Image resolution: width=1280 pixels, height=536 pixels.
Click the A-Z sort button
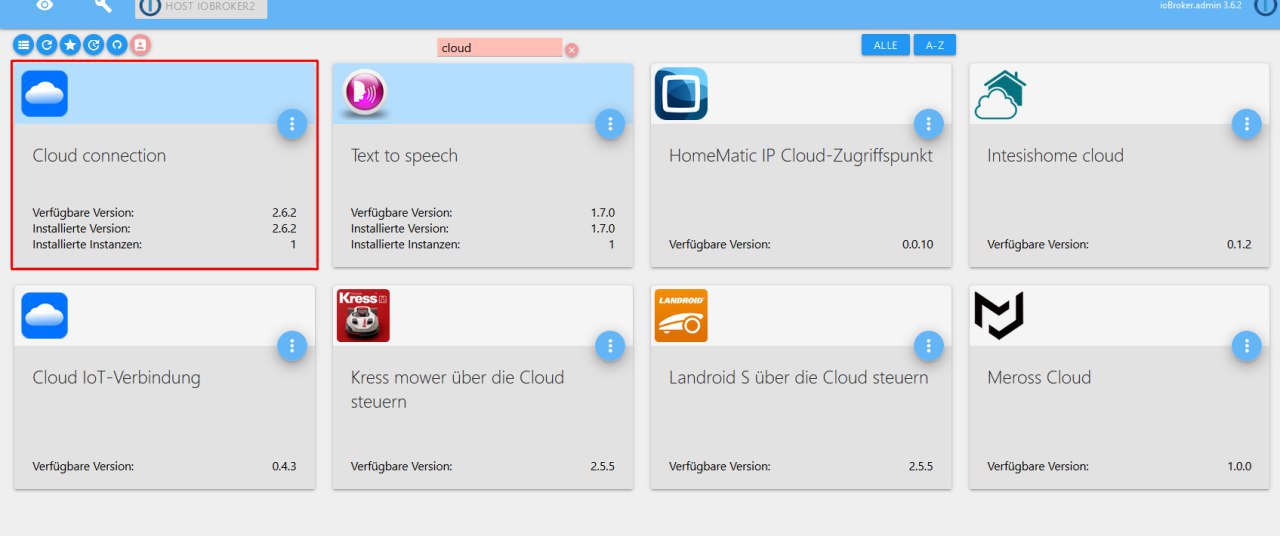coord(935,45)
